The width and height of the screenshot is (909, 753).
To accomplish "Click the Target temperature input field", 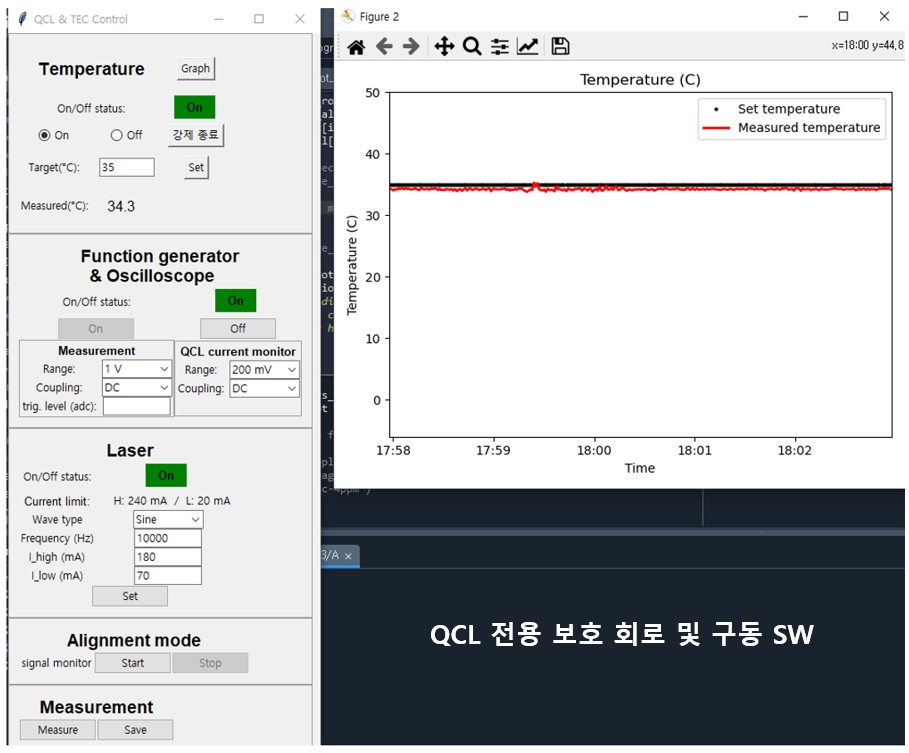I will pos(127,167).
